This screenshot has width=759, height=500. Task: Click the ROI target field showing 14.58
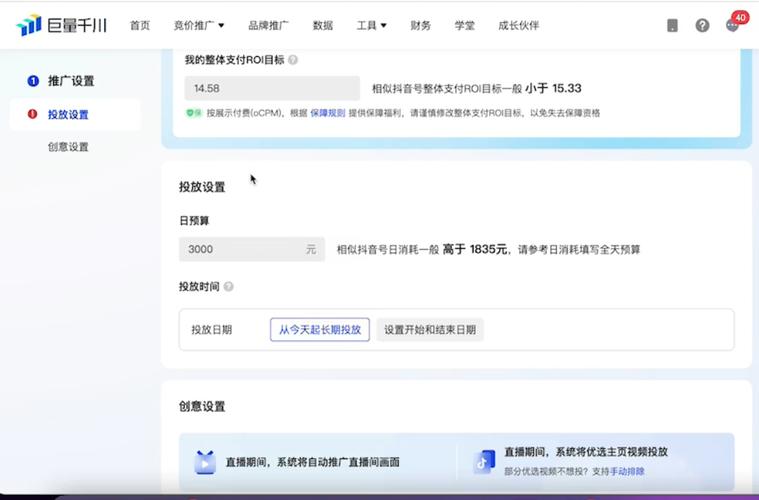point(272,88)
